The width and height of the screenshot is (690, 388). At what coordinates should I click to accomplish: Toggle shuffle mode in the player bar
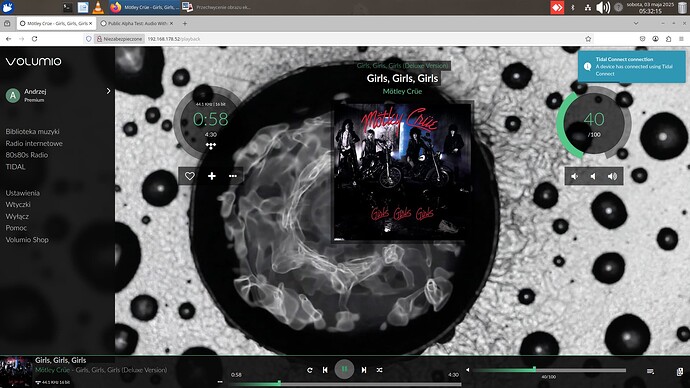point(379,370)
